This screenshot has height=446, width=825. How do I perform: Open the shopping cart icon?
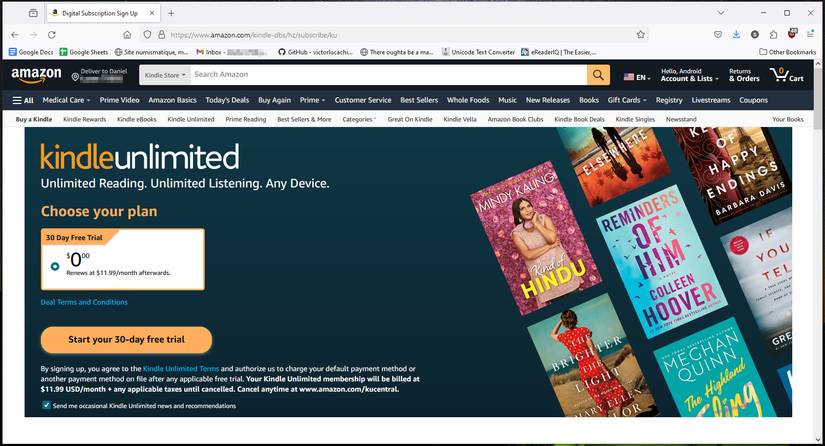pyautogui.click(x=786, y=75)
